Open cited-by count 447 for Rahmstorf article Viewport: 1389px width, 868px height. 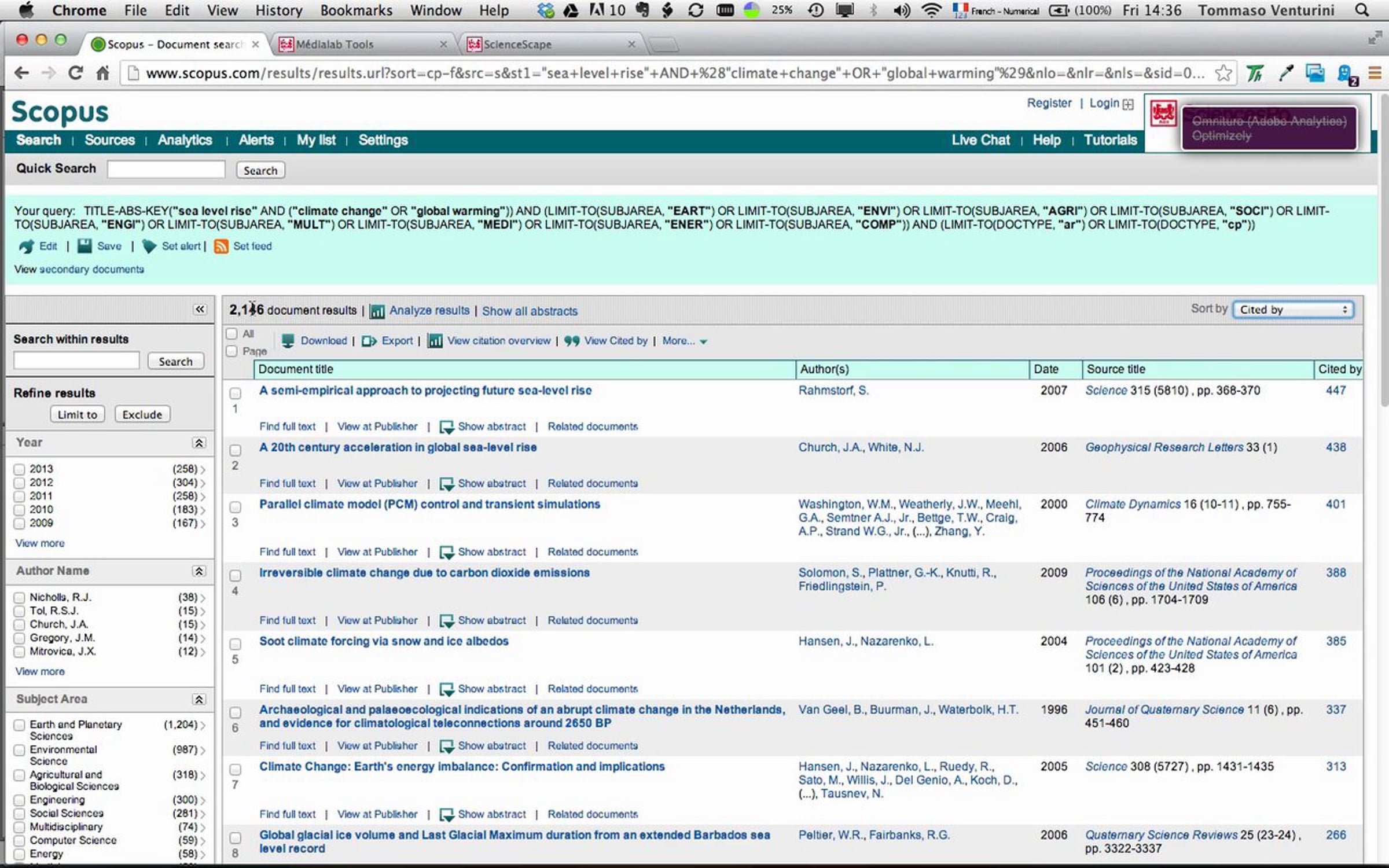point(1336,391)
